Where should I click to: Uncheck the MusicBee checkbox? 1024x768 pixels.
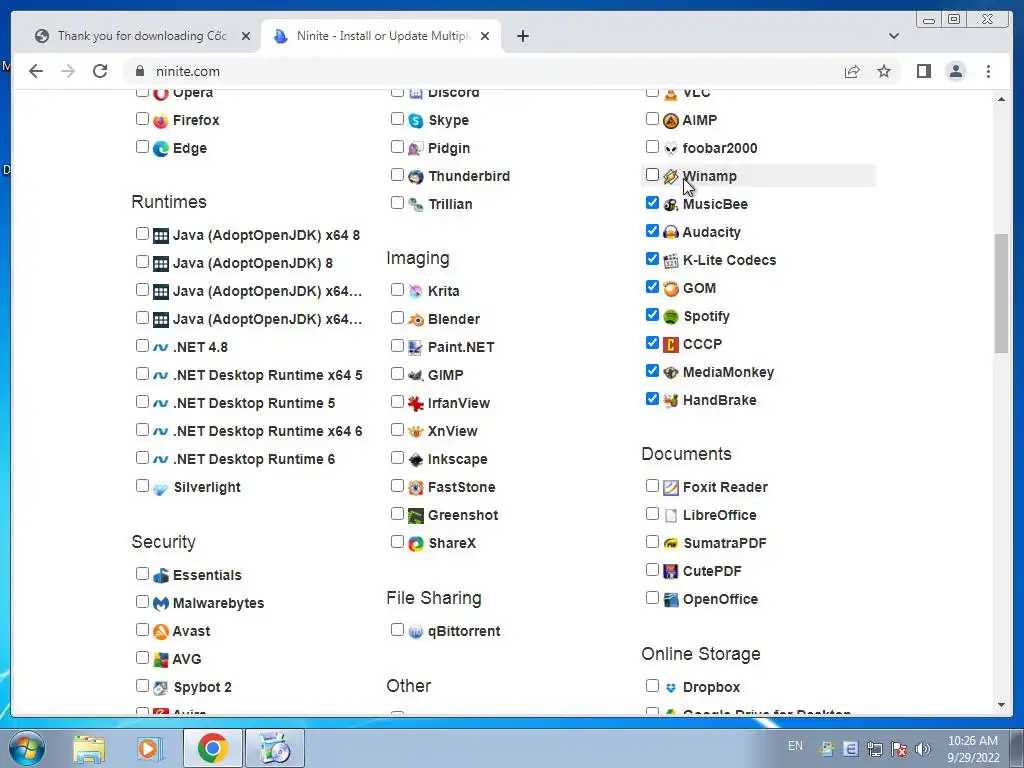(652, 203)
